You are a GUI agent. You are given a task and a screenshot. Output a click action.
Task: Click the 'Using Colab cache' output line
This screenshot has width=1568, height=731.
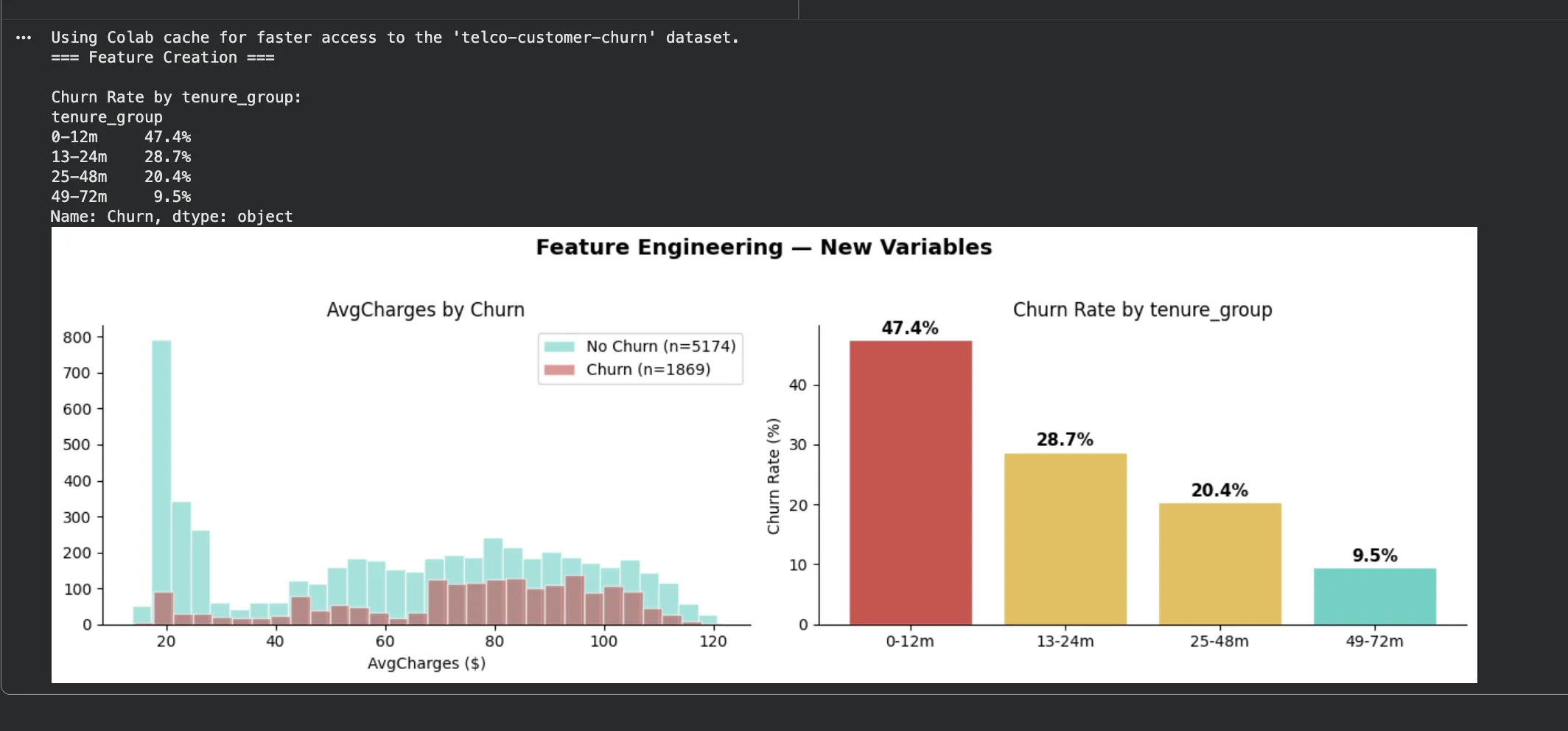394,38
